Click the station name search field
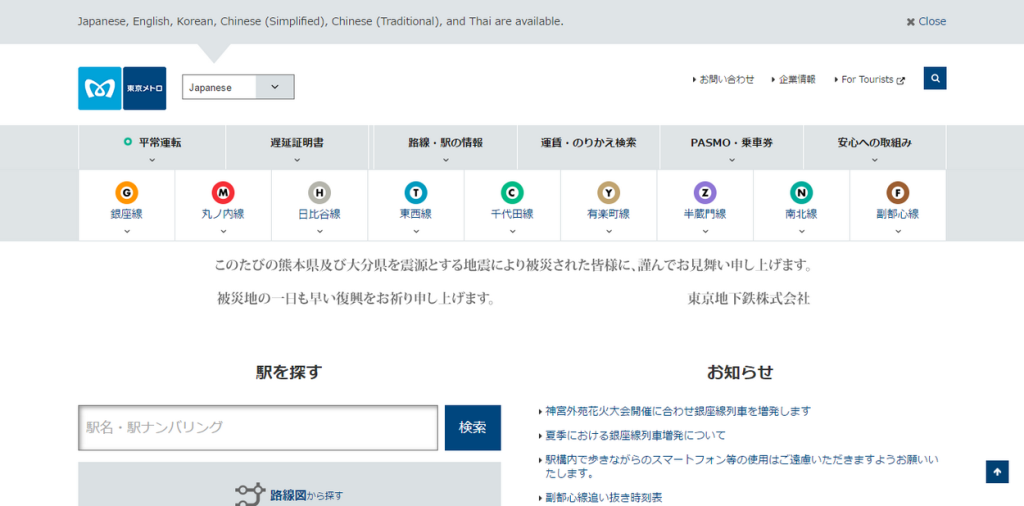Image resolution: width=1024 pixels, height=506 pixels. pos(258,427)
